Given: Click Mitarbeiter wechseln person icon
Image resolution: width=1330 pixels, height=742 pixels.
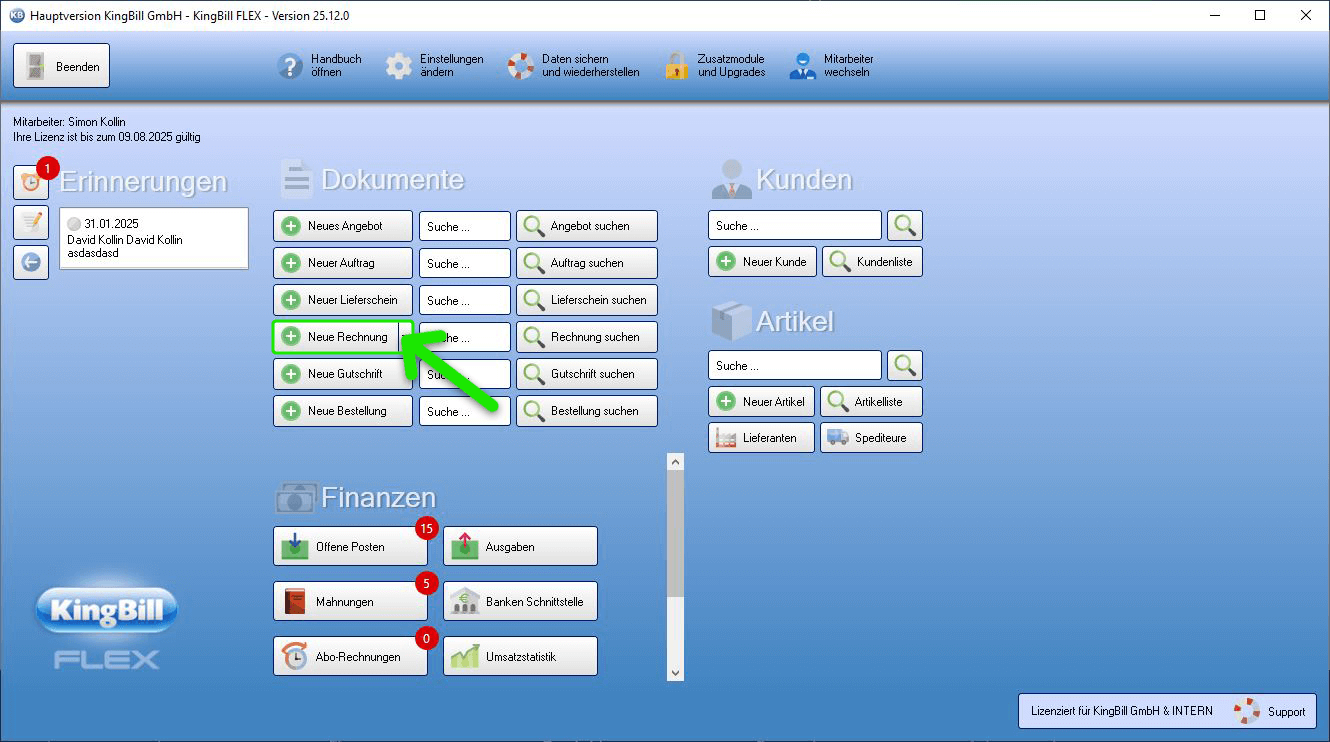Looking at the screenshot, I should pyautogui.click(x=802, y=66).
